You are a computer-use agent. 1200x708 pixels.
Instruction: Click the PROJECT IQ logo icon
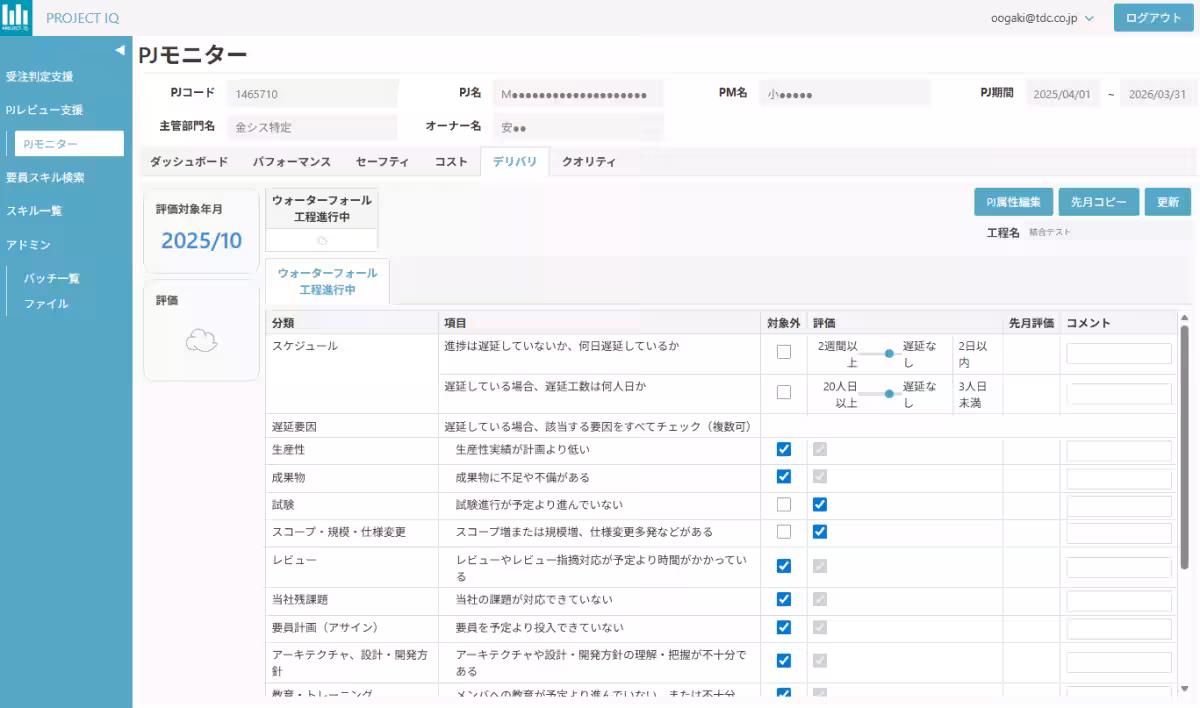coord(16,17)
